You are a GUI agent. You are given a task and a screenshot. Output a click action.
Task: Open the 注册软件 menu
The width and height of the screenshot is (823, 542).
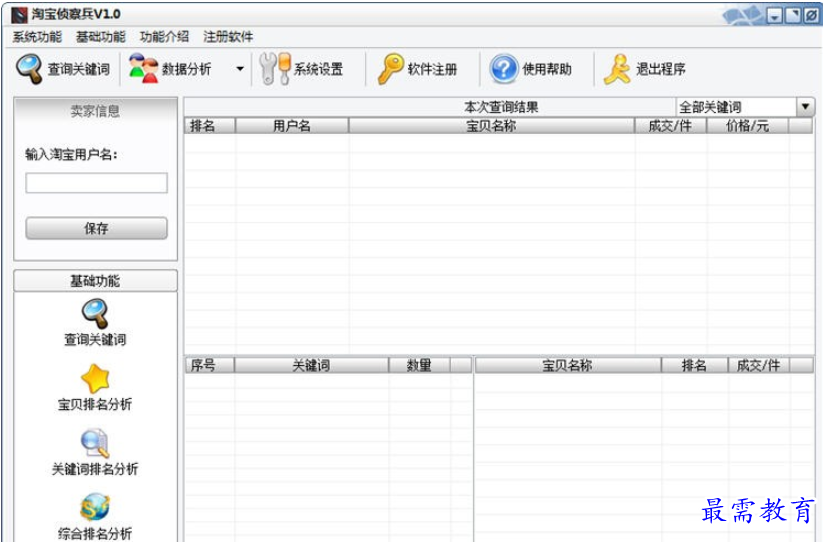228,37
